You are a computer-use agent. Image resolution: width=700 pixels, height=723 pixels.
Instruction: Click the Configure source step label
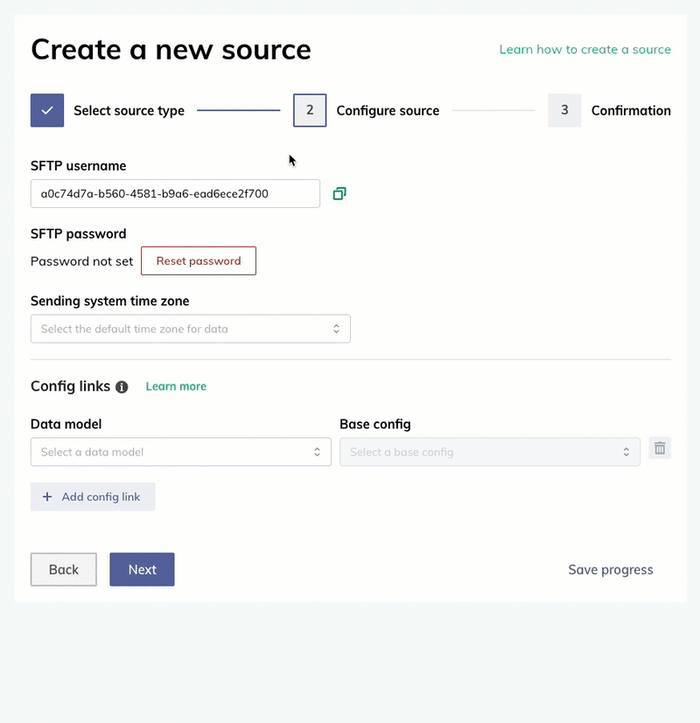point(388,111)
